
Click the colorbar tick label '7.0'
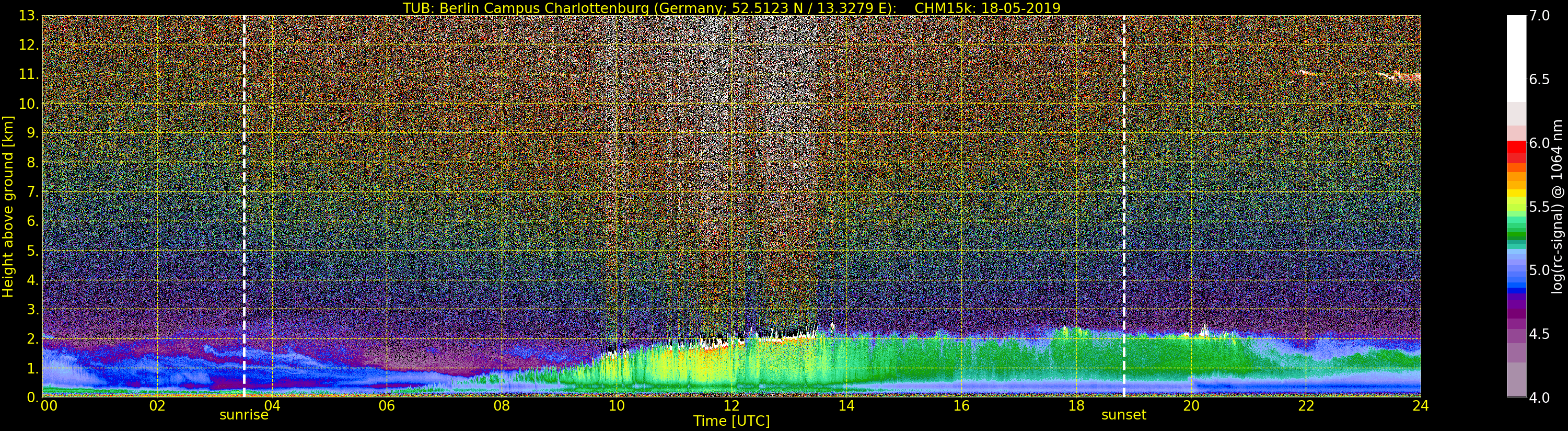pos(1539,16)
